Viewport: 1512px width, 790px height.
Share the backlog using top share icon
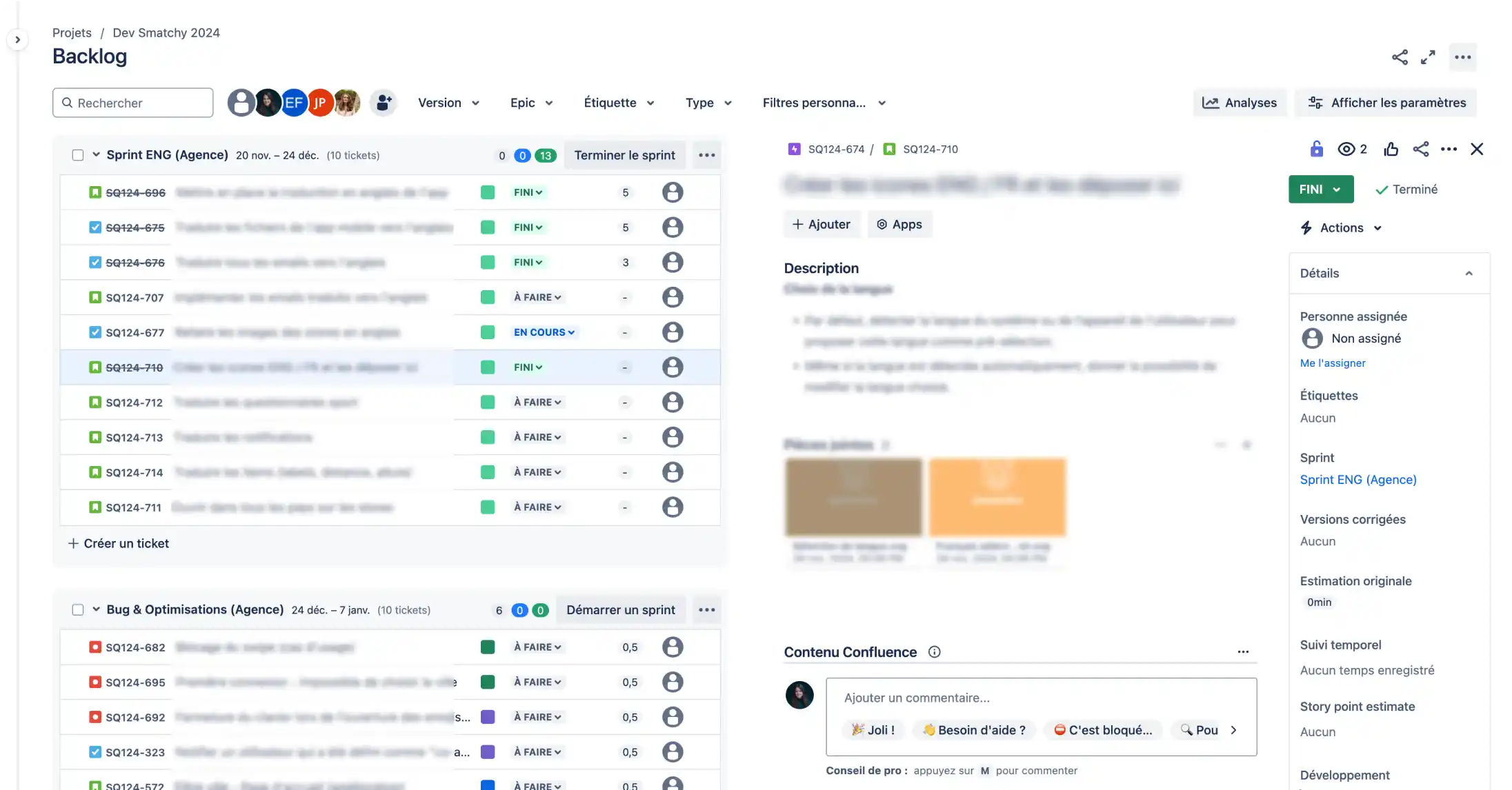pyautogui.click(x=1400, y=57)
